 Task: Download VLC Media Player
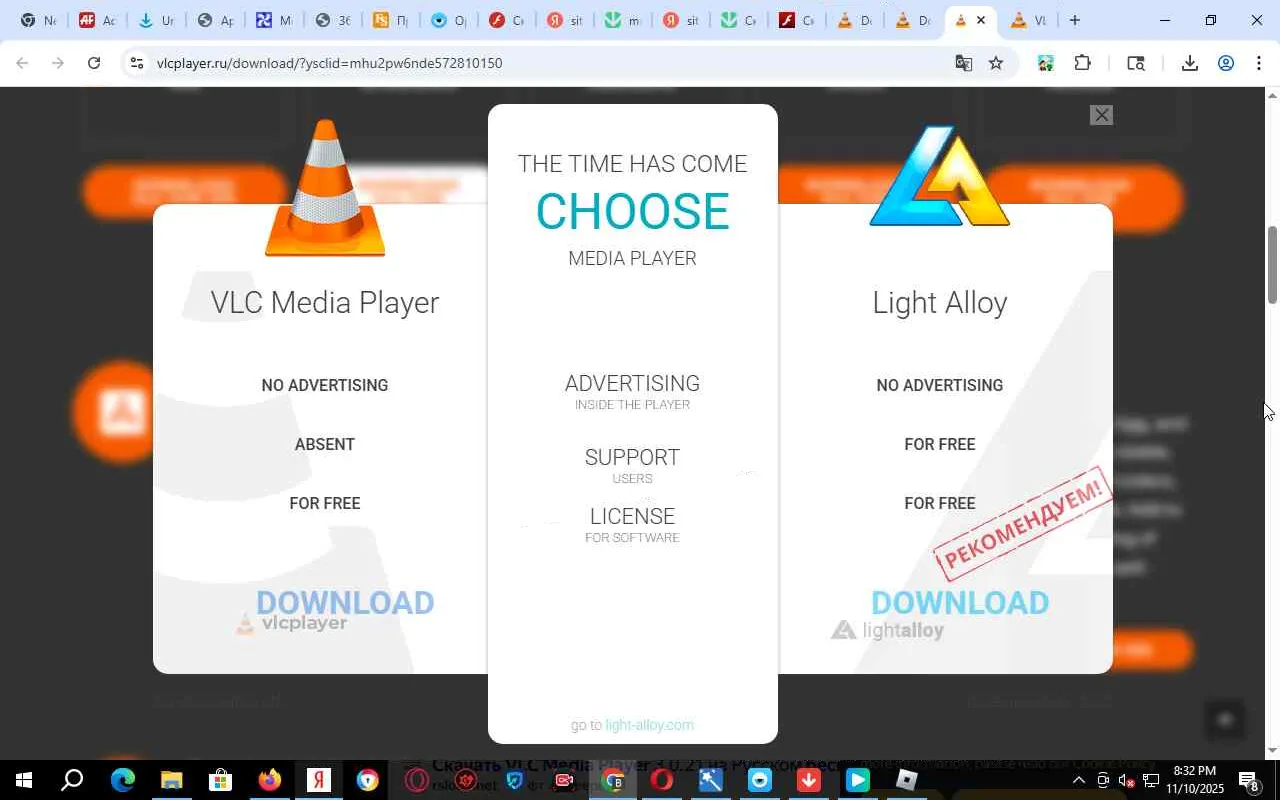pyautogui.click(x=345, y=602)
